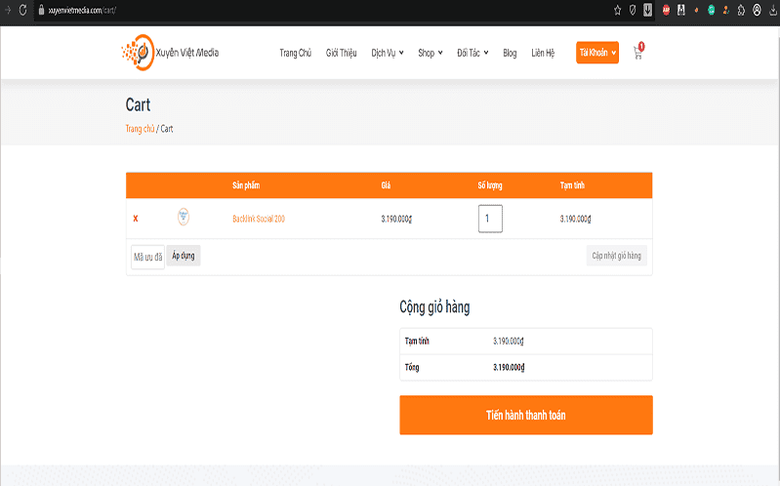Click the orange flame extension icon
This screenshot has width=780, height=486.
click(x=696, y=10)
